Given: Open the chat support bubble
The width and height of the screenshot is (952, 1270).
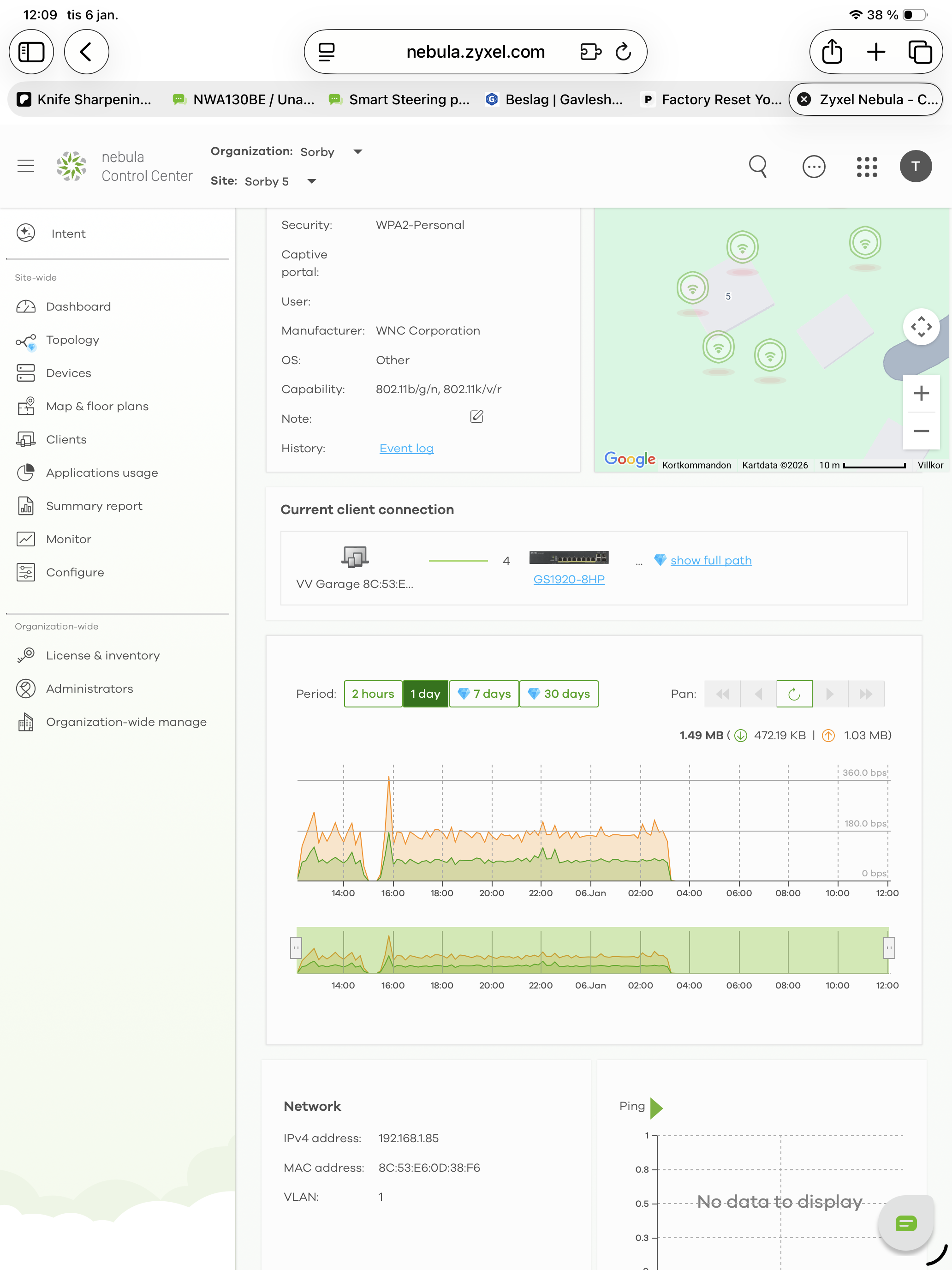Looking at the screenshot, I should (905, 1223).
